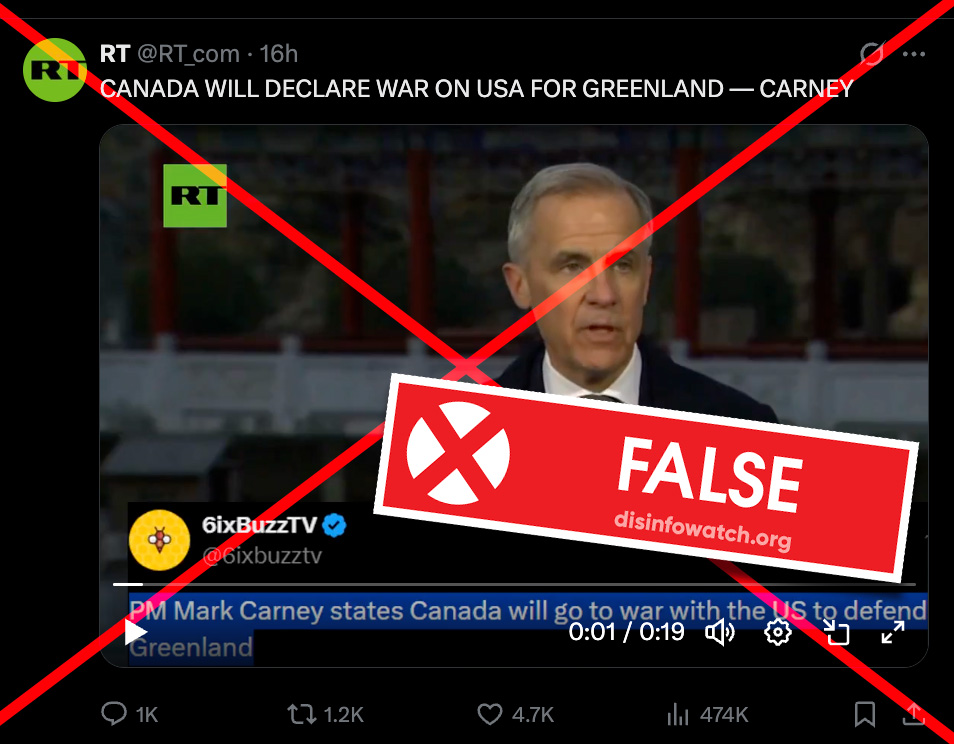Open replies via the 1K comment icon
Screen dimensions: 954x744
coord(129,714)
